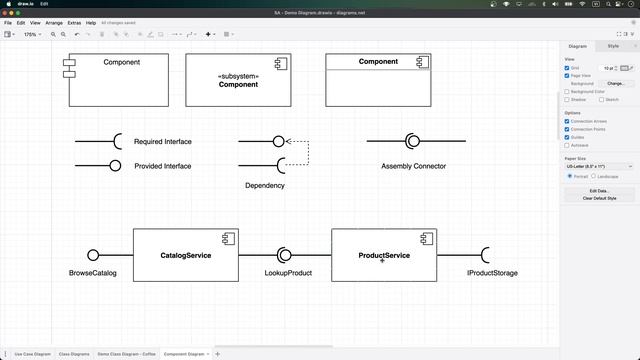This screenshot has height=360, width=640.
Task: Switch to Demo Class Diagram - Coffee tab
Action: point(127,354)
